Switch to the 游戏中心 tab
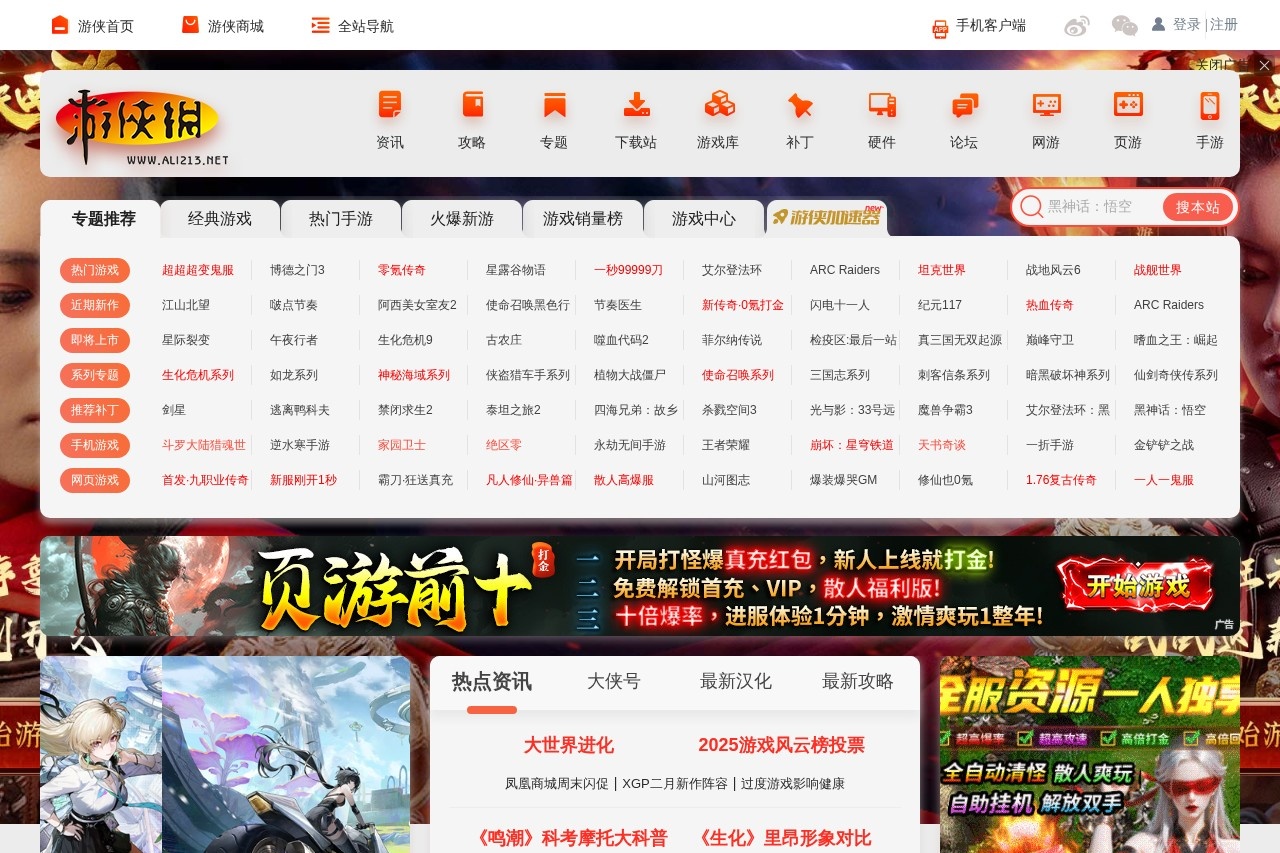Viewport: 1280px width, 853px height. (x=704, y=219)
